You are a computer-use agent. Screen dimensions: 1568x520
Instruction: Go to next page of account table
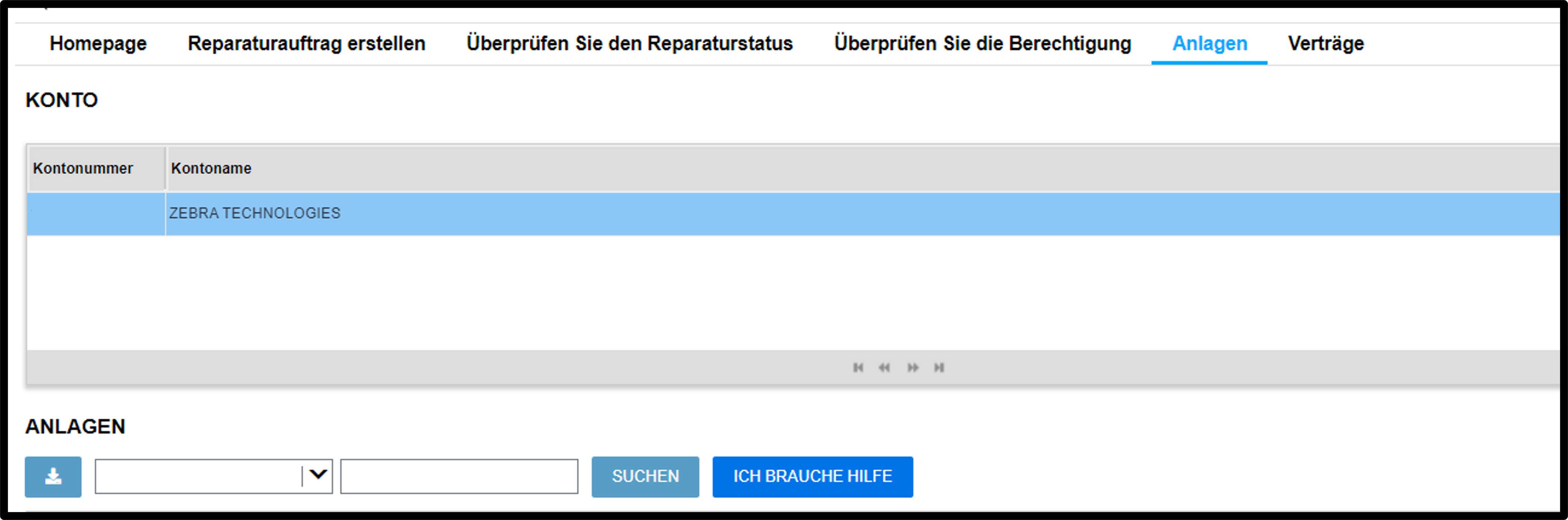(913, 367)
